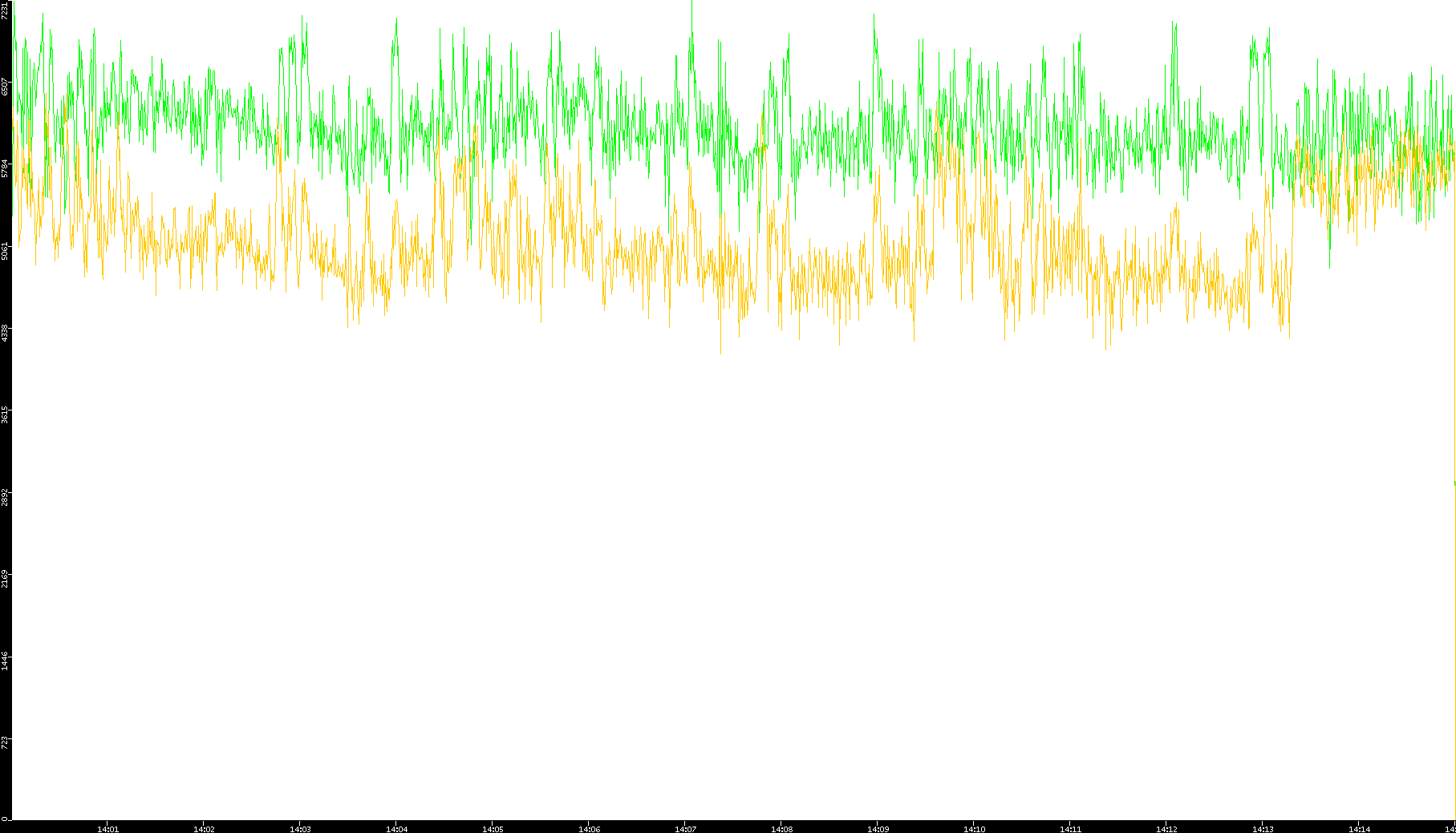The height and width of the screenshot is (833, 1456).
Task: Click the 14:01 time axis label
Action: pos(107,829)
